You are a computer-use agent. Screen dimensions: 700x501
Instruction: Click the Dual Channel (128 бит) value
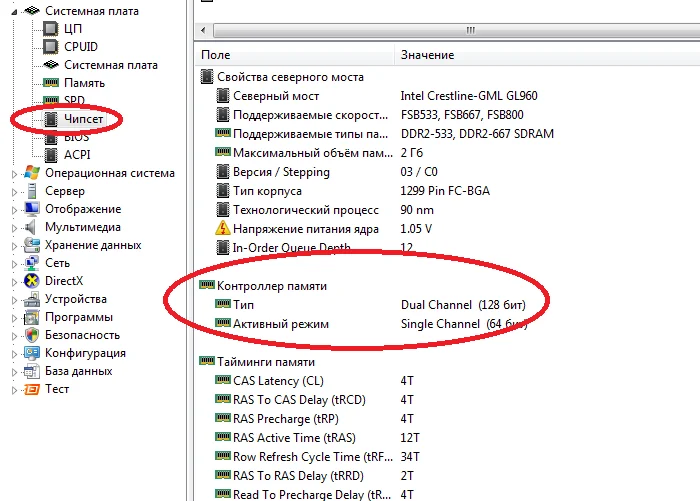click(x=463, y=305)
